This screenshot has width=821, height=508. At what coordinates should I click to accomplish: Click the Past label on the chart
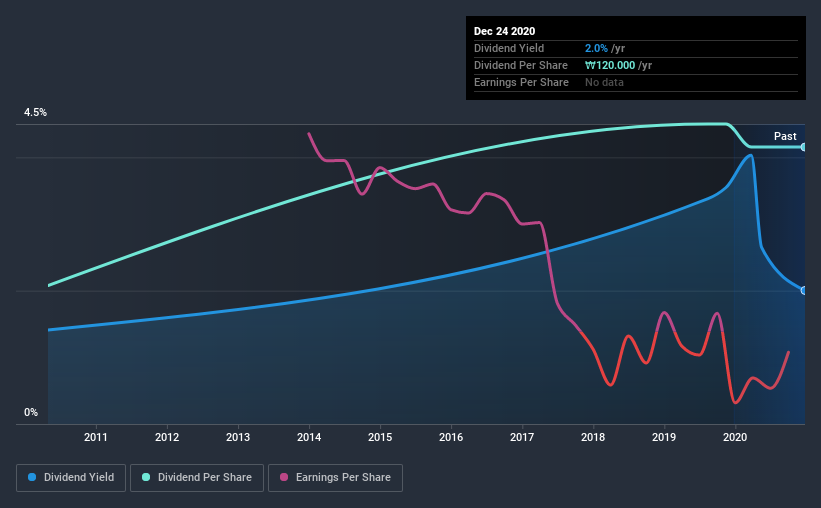[x=785, y=136]
